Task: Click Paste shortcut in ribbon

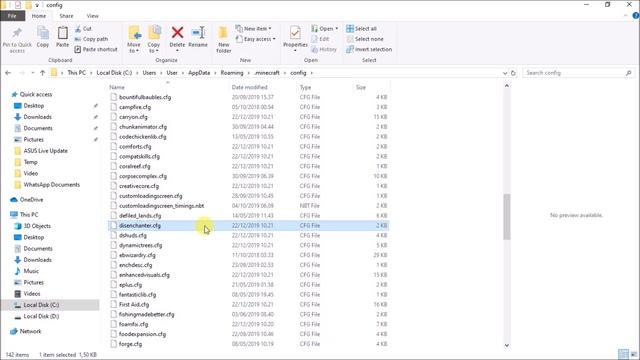Action: click(x=96, y=49)
